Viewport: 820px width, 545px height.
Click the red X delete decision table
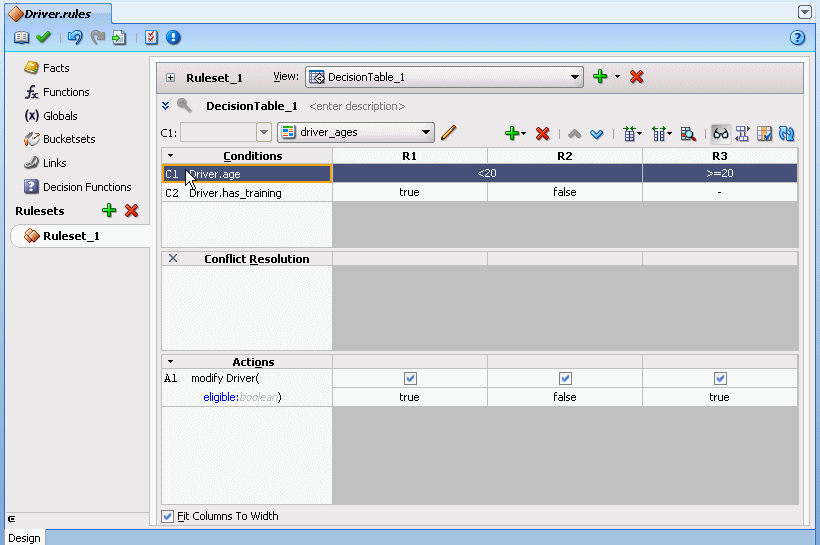tap(636, 77)
